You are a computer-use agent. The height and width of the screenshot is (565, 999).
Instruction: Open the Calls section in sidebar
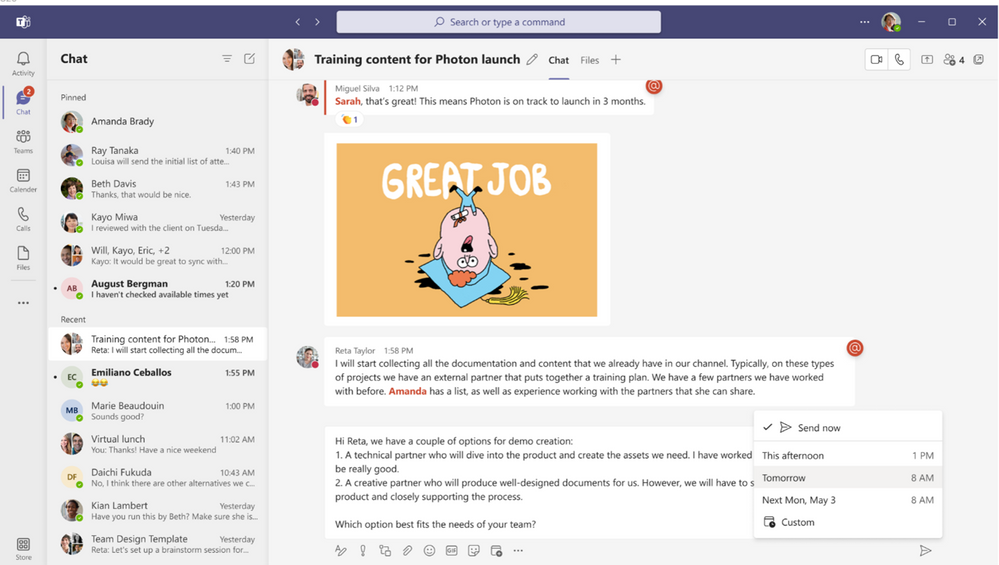click(23, 219)
